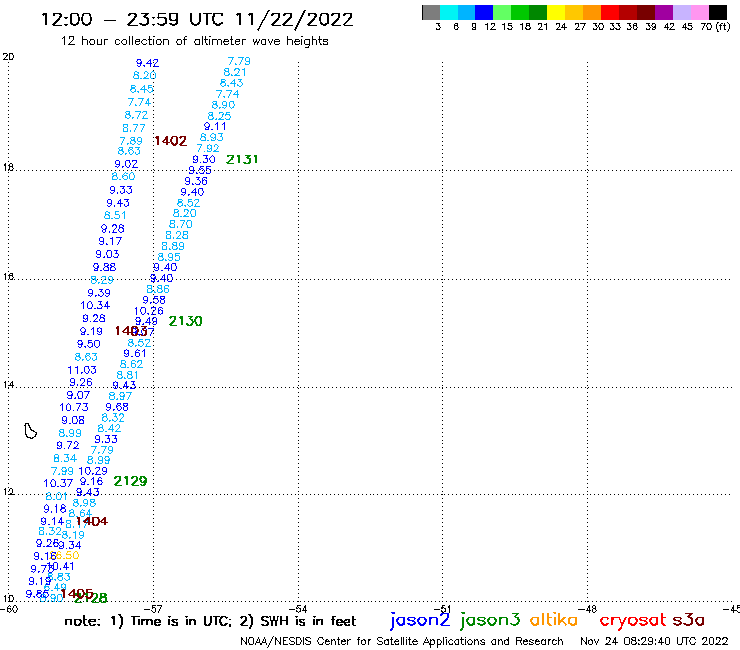Click the wave height value 9.88

(104, 267)
